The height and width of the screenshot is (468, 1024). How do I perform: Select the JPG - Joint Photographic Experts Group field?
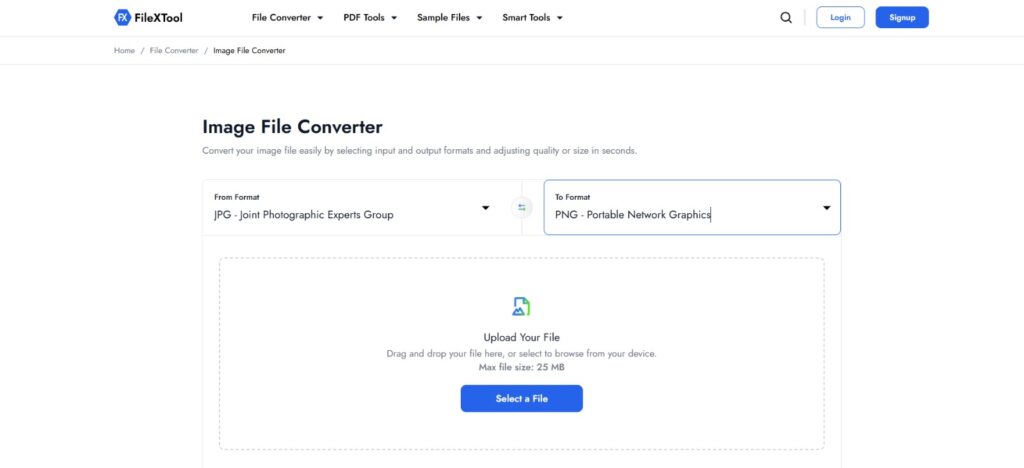pos(304,214)
